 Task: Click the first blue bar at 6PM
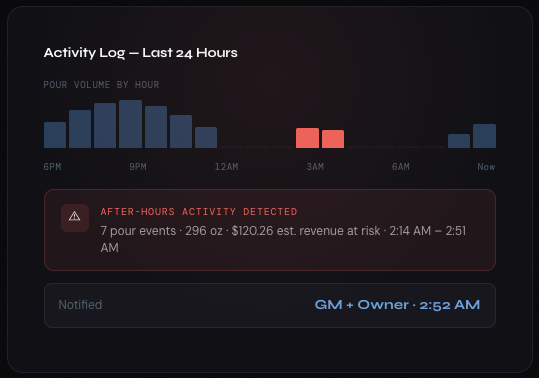pos(55,135)
